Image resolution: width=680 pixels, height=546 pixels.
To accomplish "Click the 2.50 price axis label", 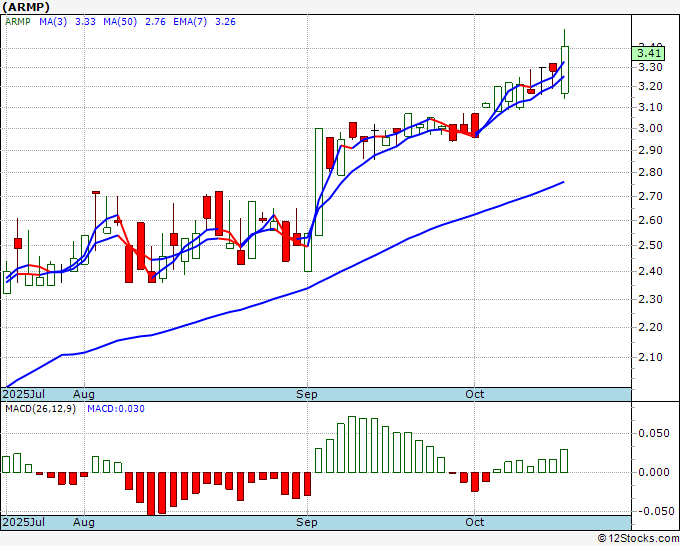I will pos(651,245).
